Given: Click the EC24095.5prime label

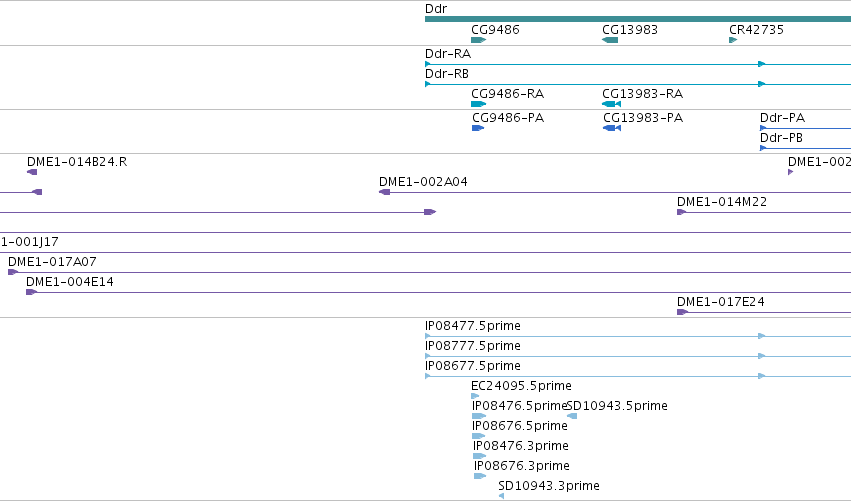Looking at the screenshot, I should coord(522,386).
